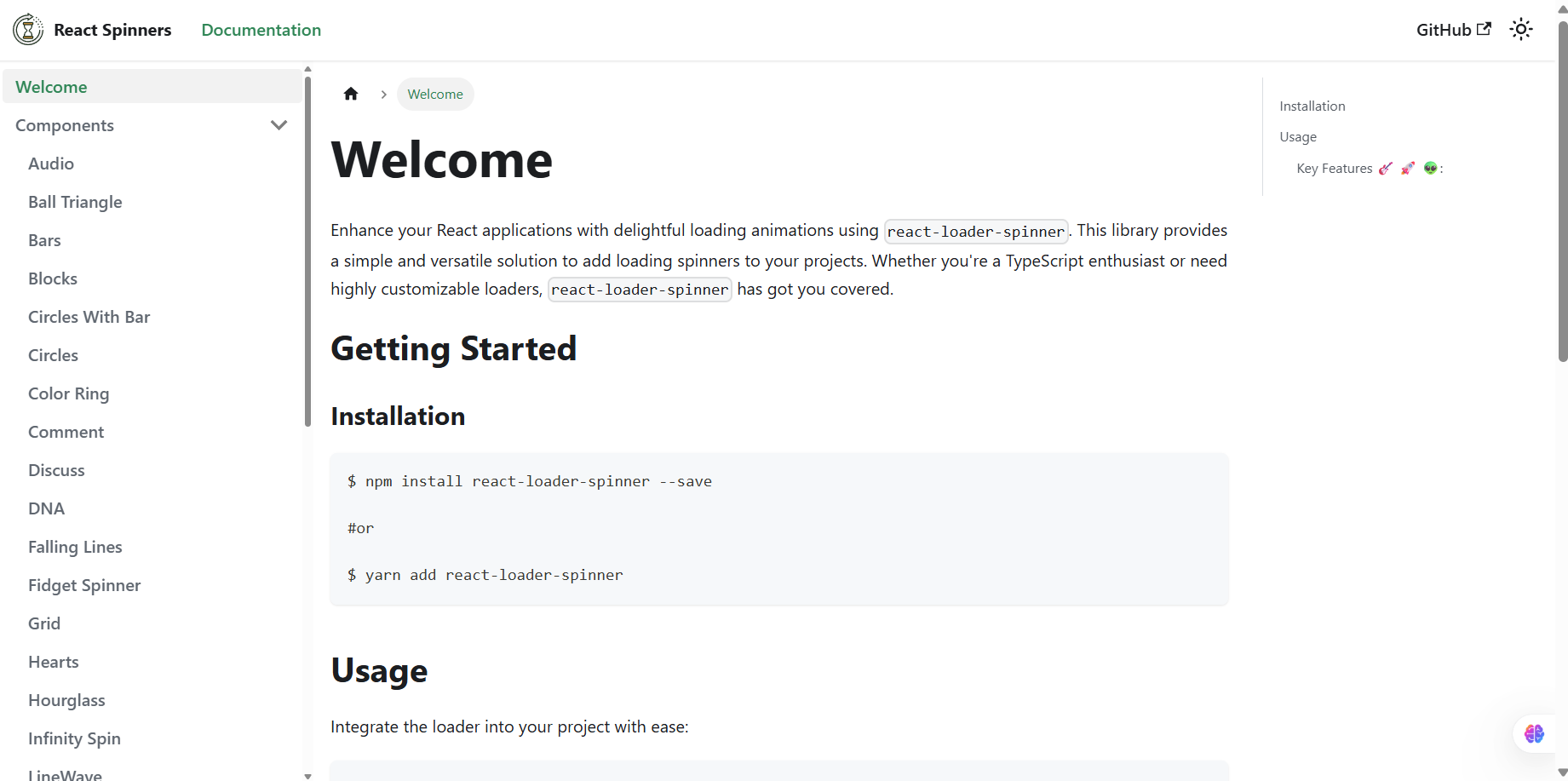
Task: Select Welcome in the sidebar
Action: coord(152,87)
